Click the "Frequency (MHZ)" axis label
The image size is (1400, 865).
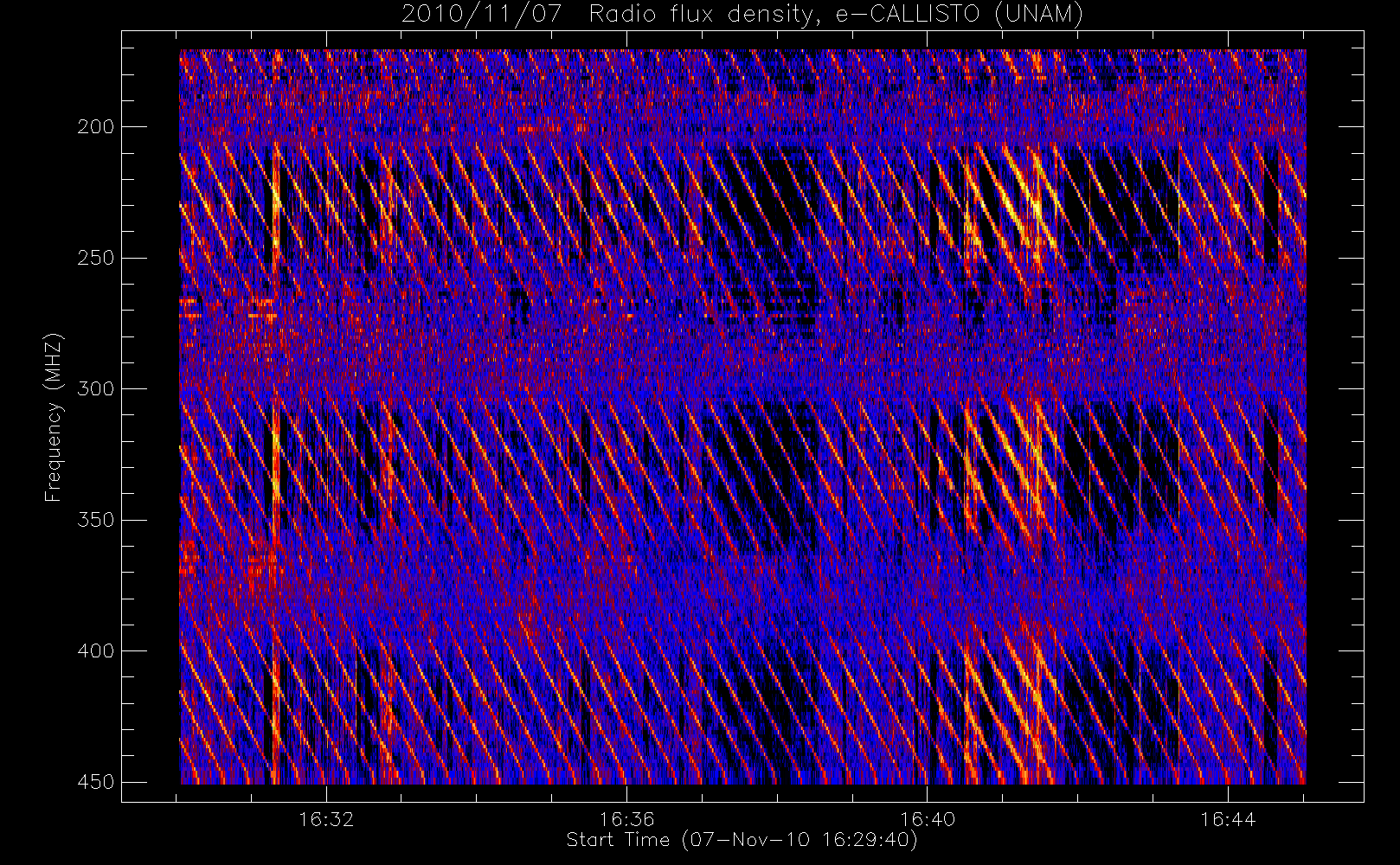coord(54,417)
